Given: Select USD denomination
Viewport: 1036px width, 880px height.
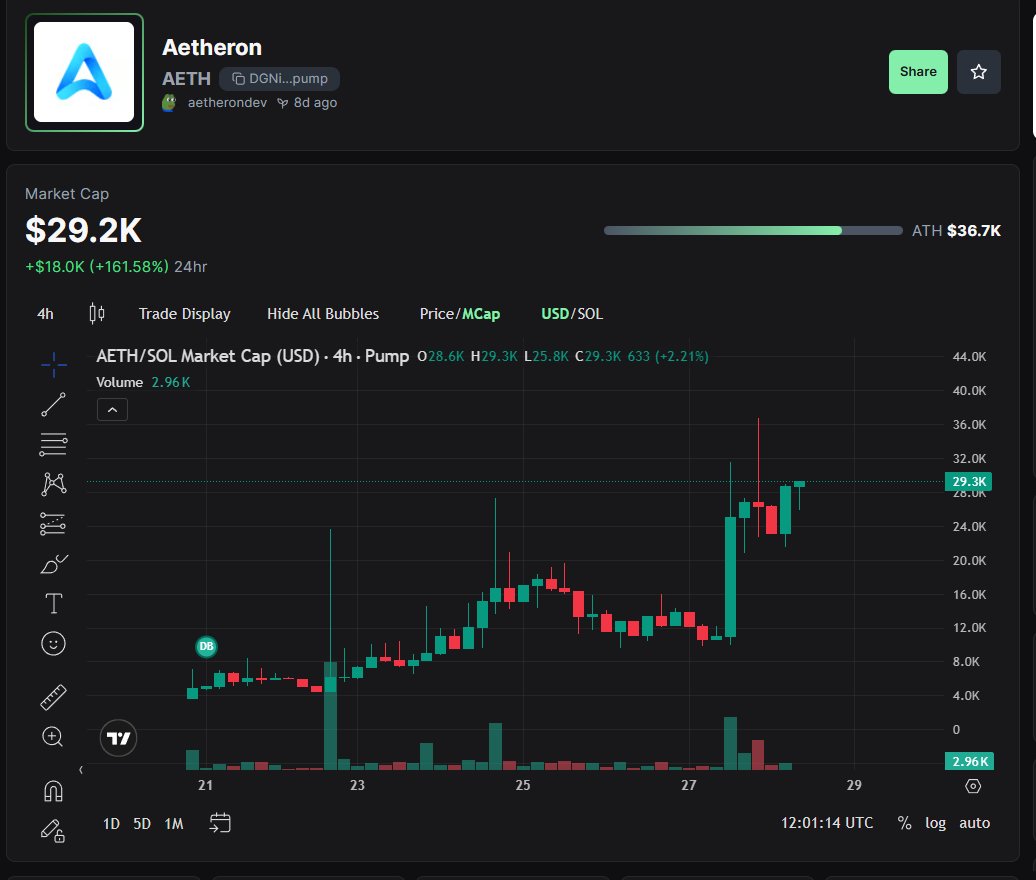Looking at the screenshot, I should pos(555,314).
